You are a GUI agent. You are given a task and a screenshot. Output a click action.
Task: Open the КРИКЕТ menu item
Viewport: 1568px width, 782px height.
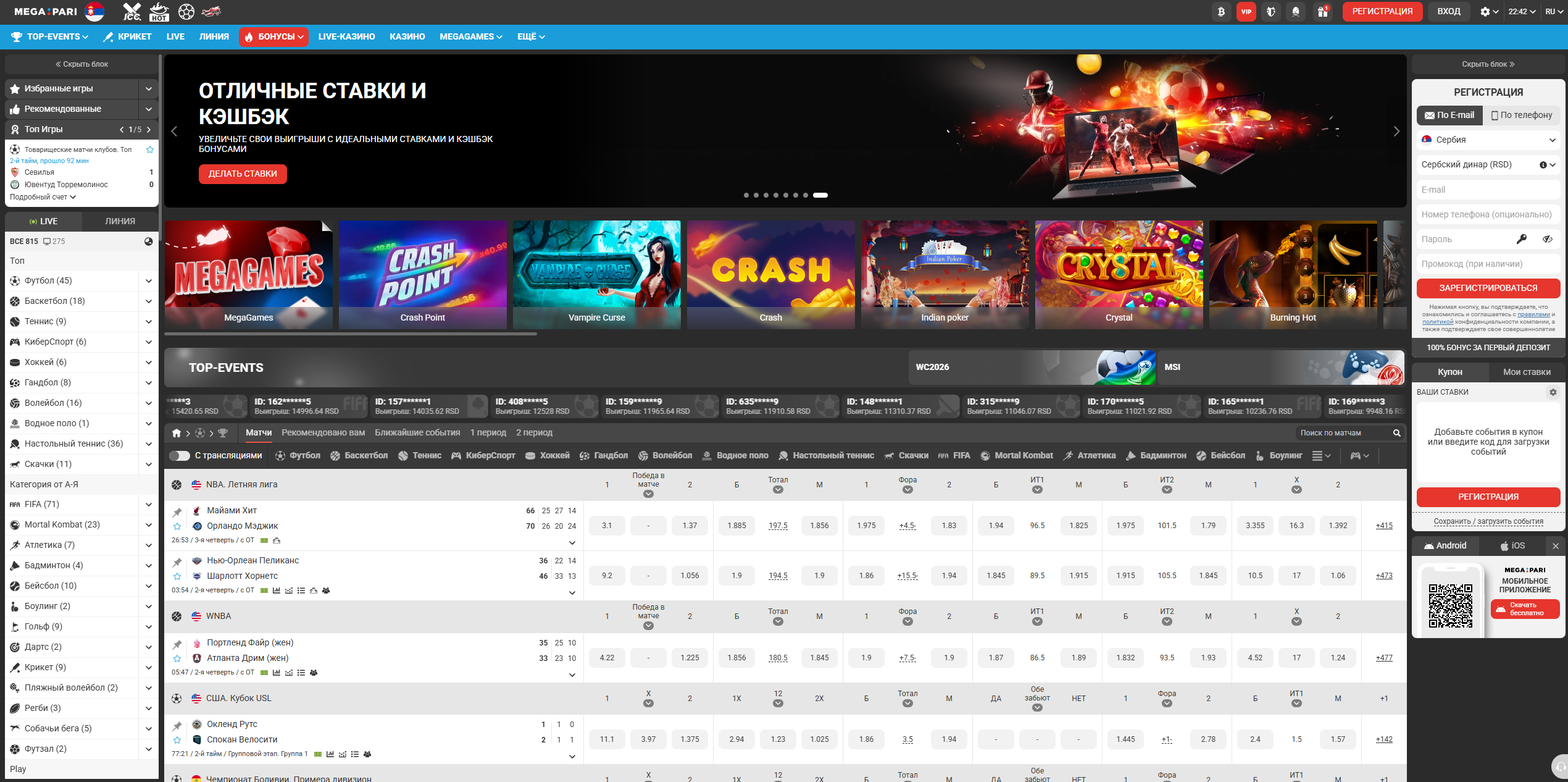(x=127, y=37)
